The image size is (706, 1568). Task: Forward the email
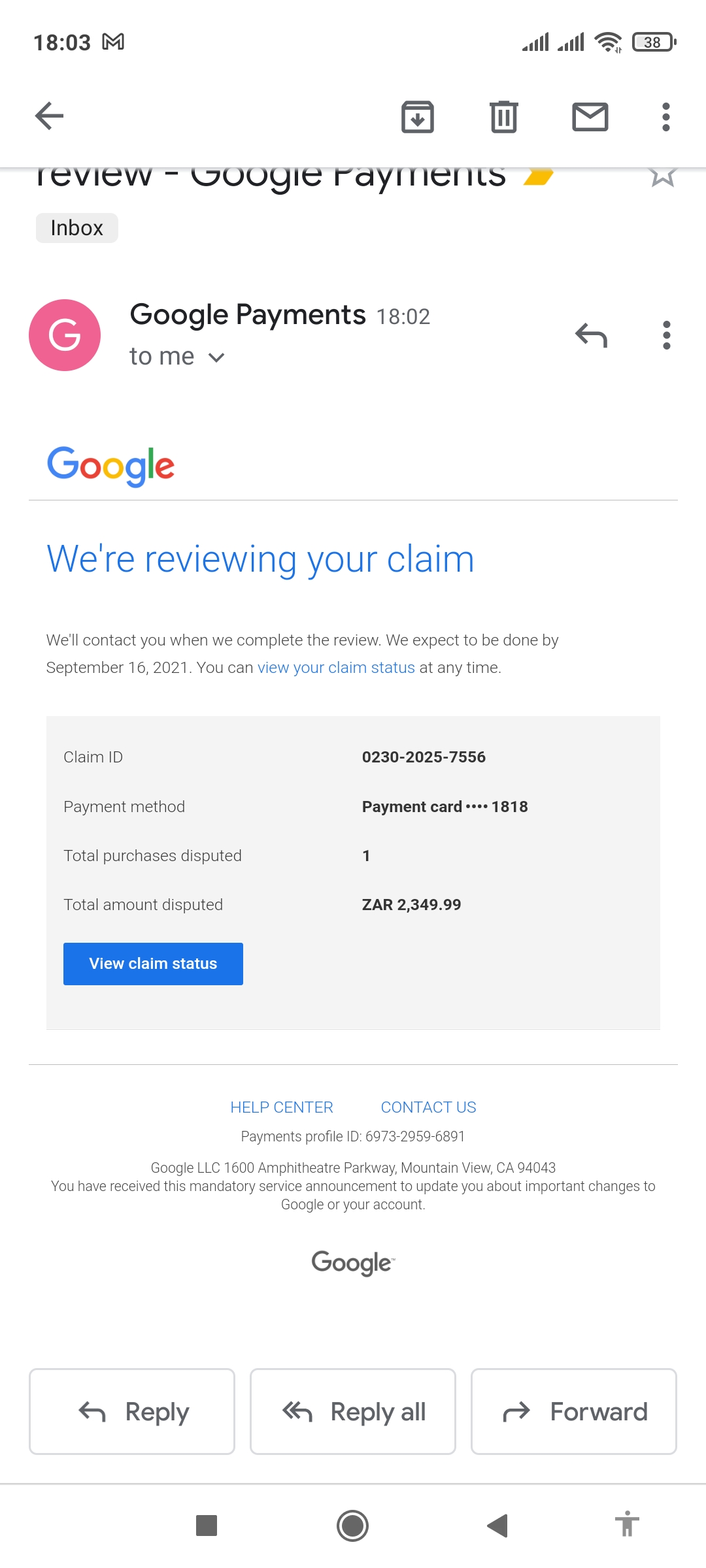(x=573, y=1411)
